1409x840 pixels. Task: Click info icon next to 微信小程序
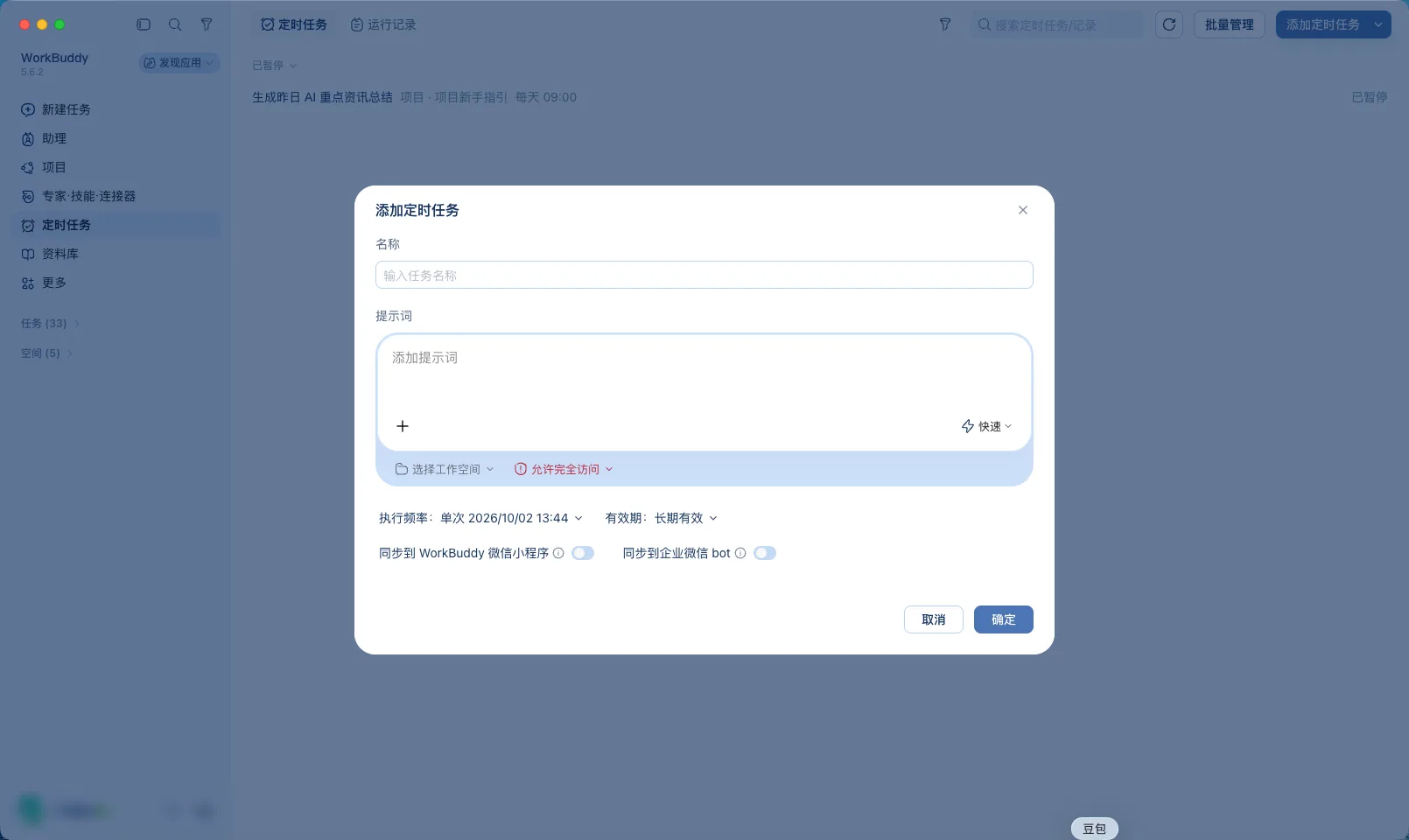pyautogui.click(x=558, y=553)
